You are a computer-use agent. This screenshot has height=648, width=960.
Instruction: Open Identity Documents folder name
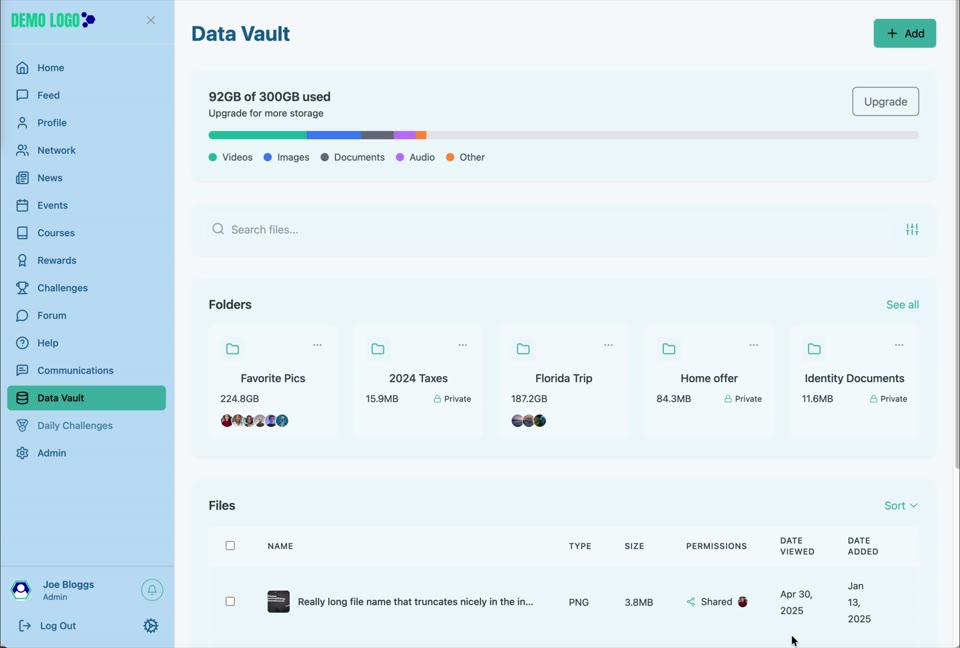(x=854, y=379)
